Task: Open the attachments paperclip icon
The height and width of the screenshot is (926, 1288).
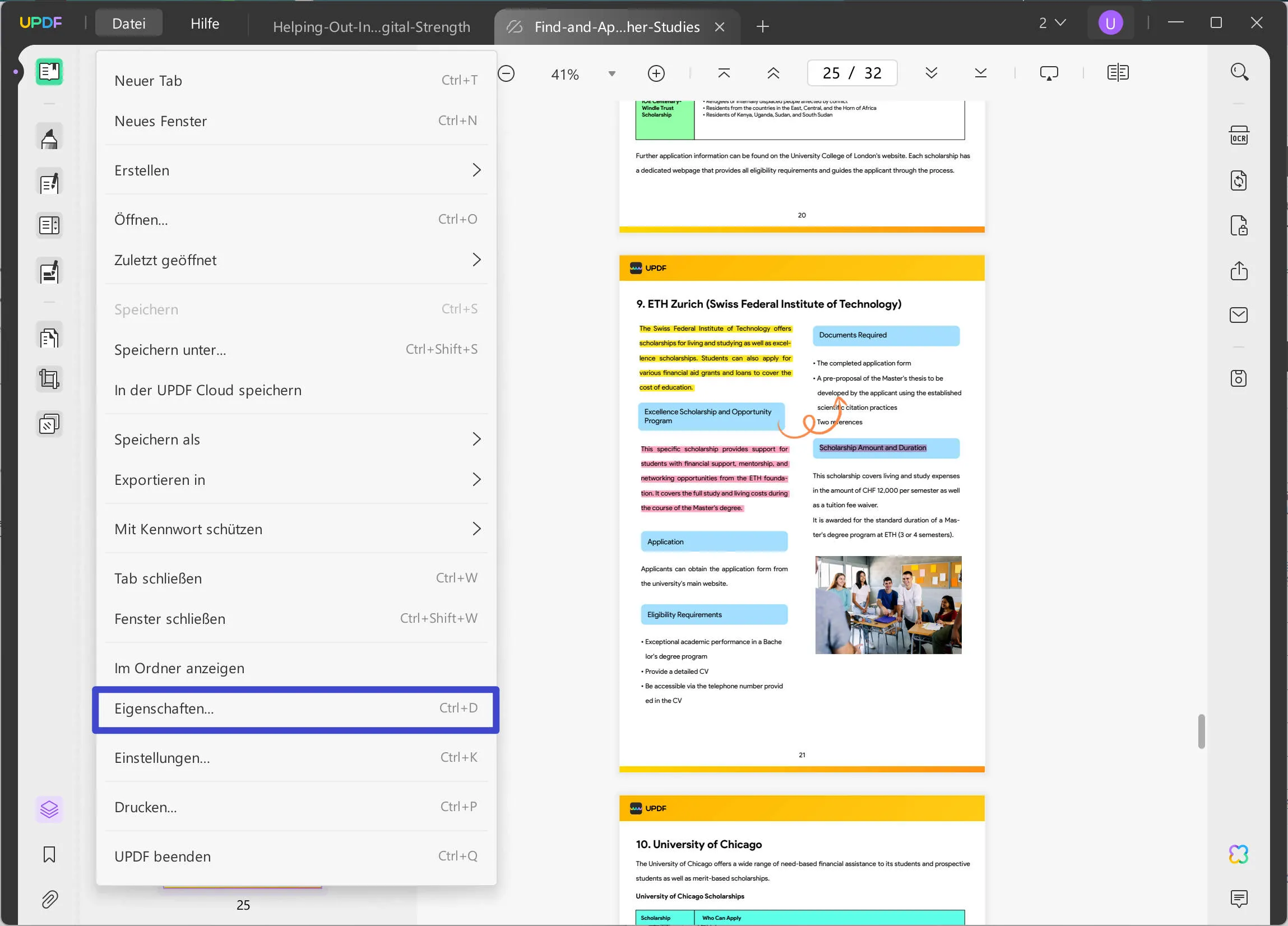Action: point(49,899)
